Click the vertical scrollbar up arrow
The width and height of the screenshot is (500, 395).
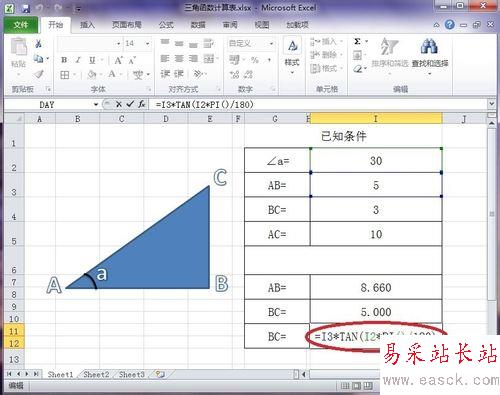click(492, 123)
